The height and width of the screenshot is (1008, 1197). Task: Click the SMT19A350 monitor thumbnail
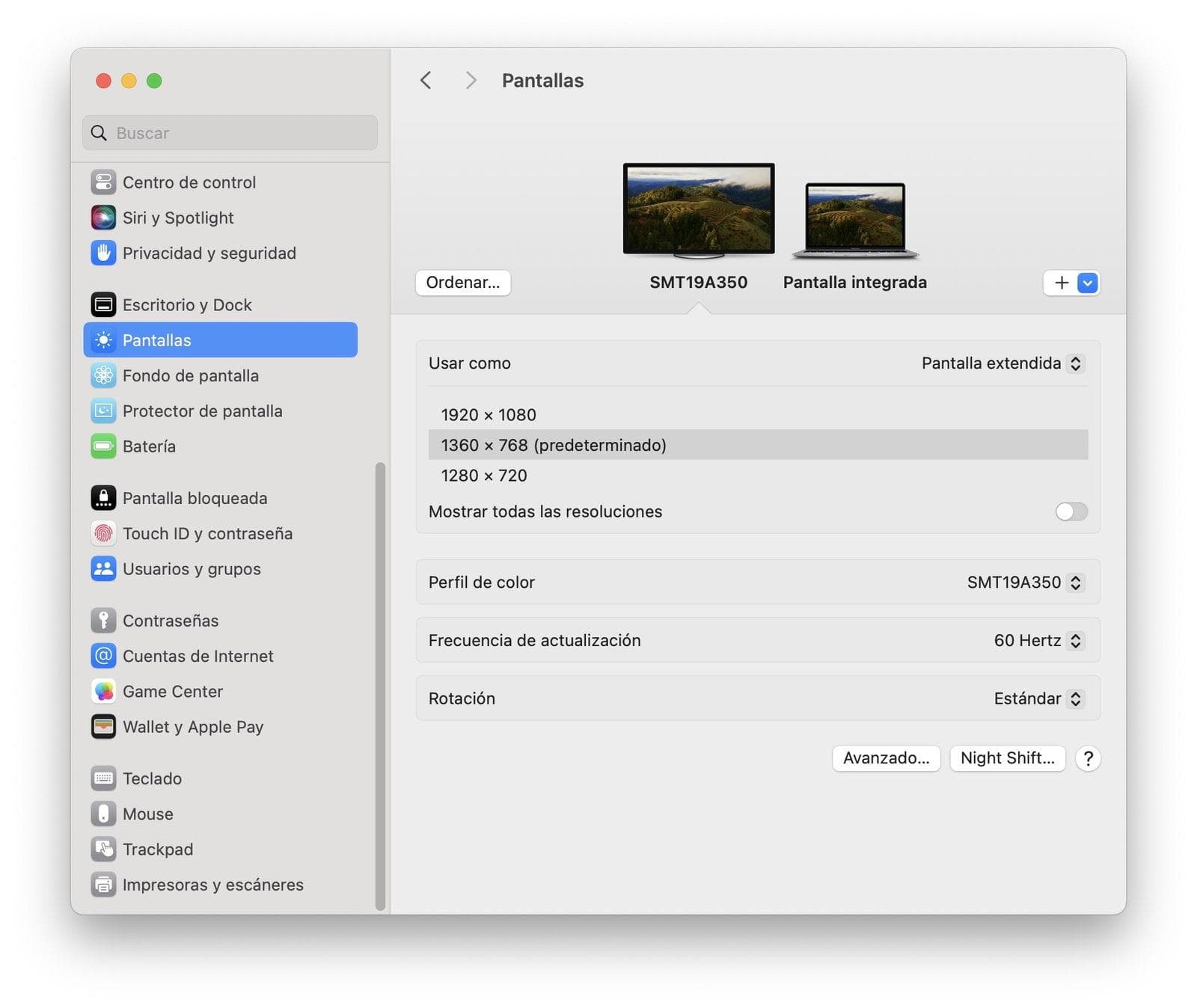click(699, 210)
